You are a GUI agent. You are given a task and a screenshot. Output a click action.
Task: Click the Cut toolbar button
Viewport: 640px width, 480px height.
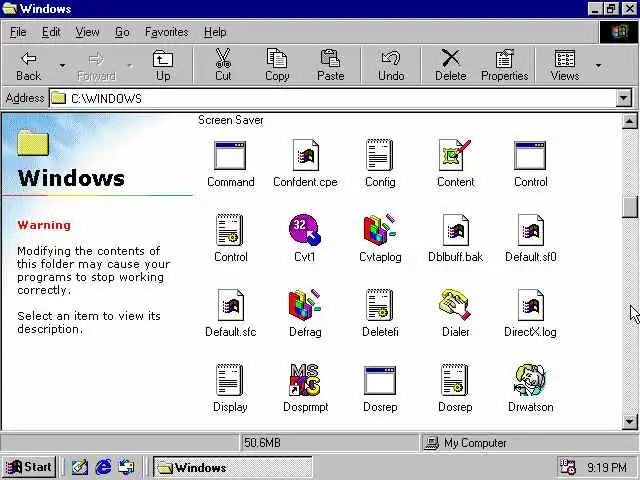[x=223, y=64]
